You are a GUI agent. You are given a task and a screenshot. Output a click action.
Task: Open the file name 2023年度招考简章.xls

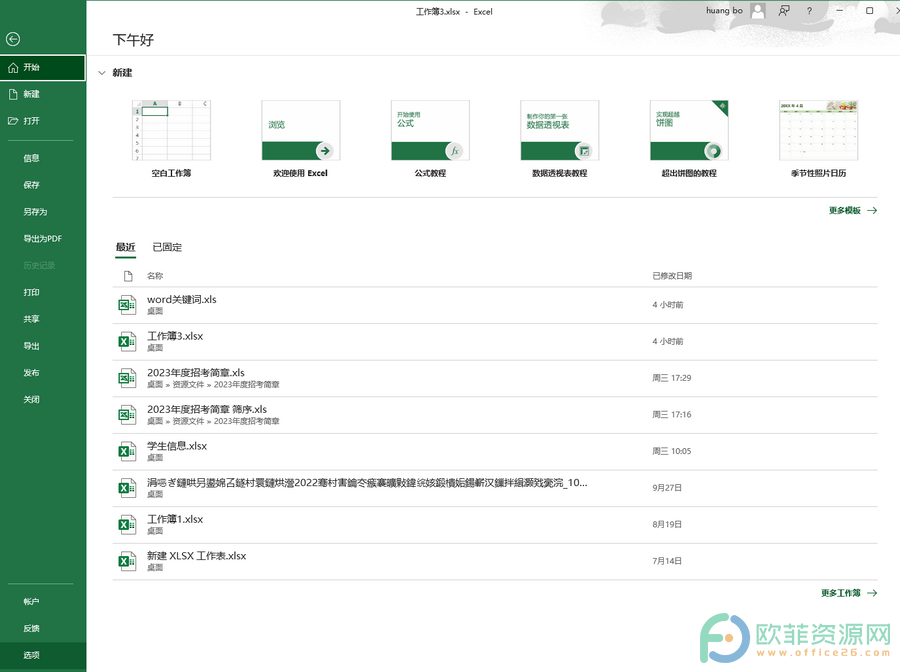pyautogui.click(x=196, y=373)
